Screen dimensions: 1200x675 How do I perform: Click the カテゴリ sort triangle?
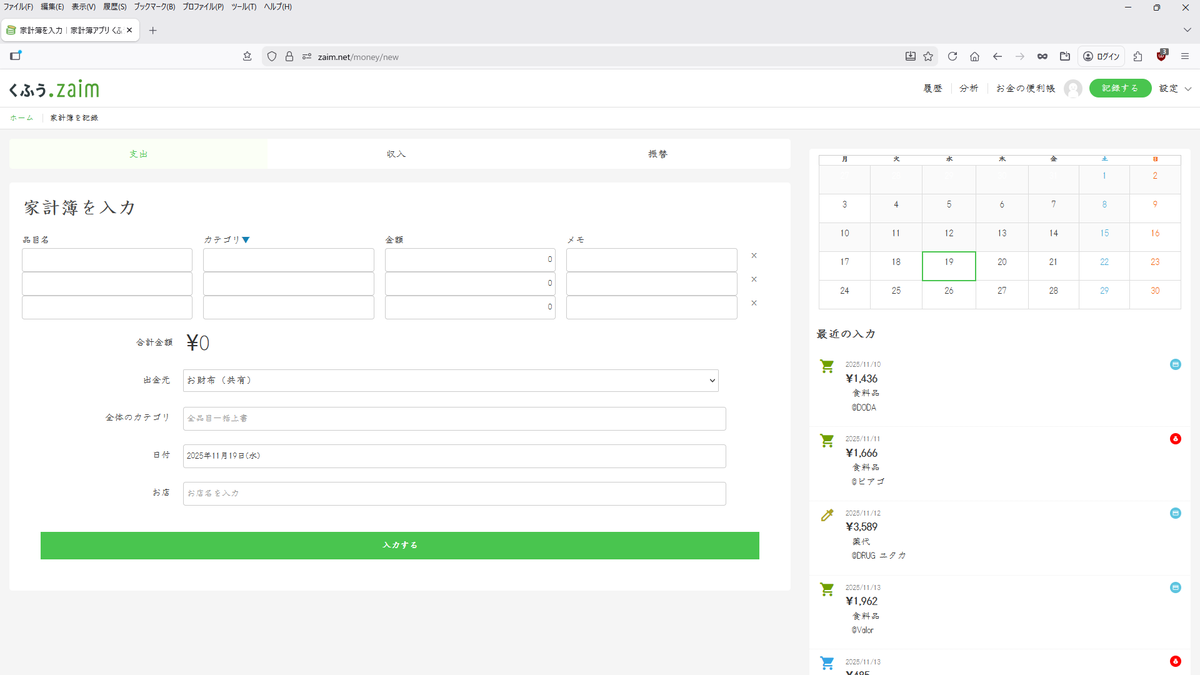click(246, 240)
